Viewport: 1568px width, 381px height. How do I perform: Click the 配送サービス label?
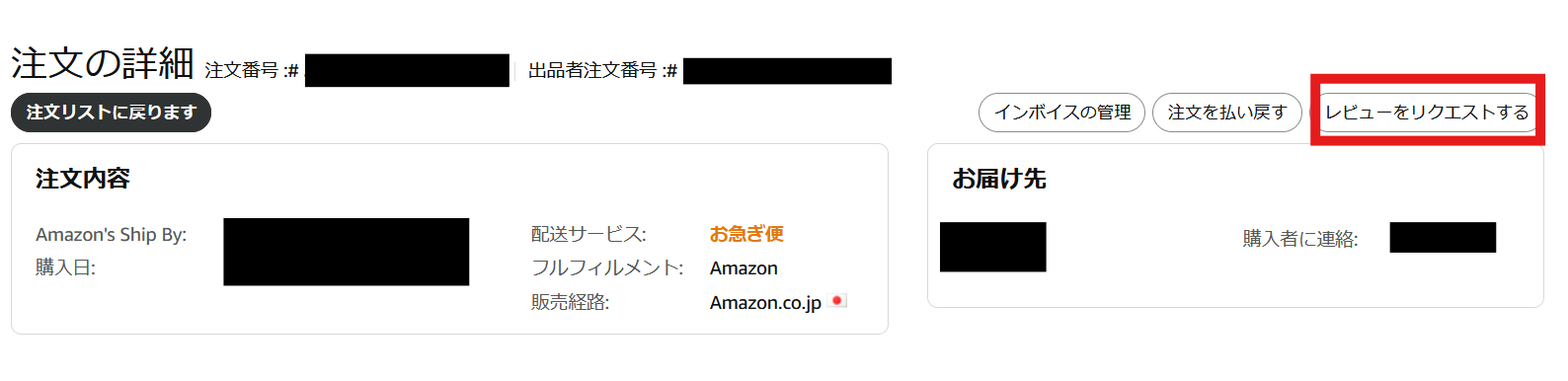point(588,234)
